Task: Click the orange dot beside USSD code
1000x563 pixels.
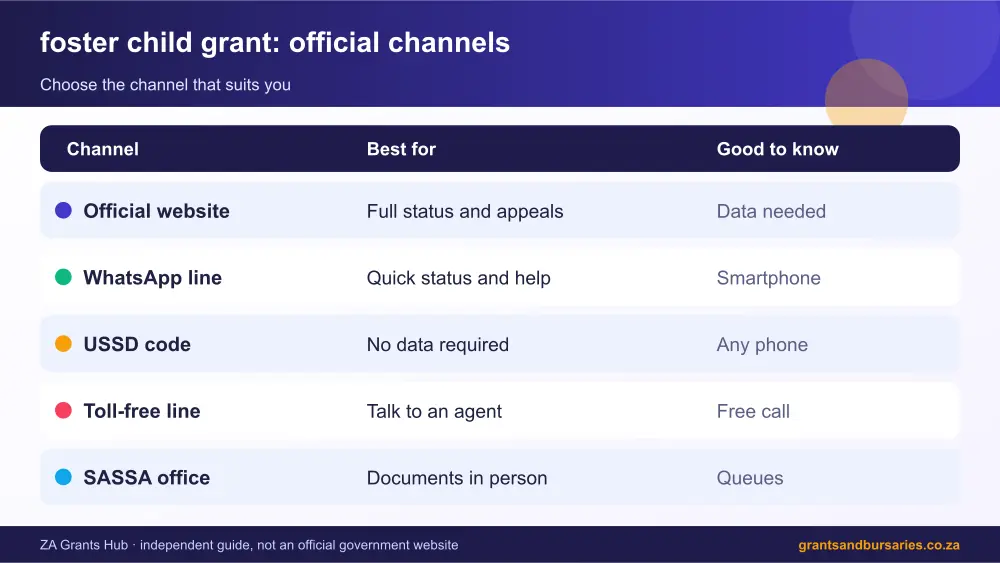Action: click(x=63, y=344)
